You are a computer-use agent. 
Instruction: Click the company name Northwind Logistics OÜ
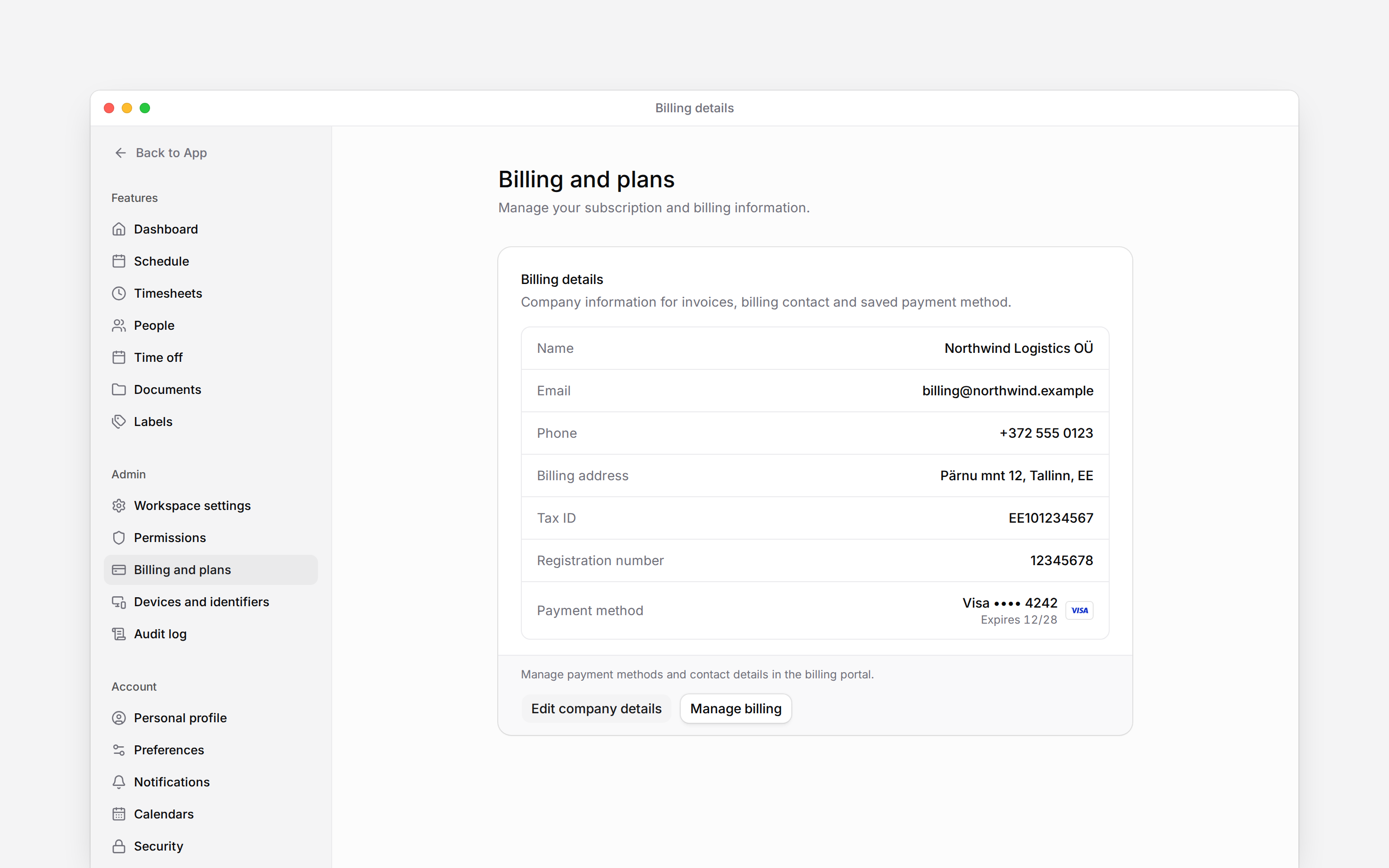click(x=1018, y=348)
